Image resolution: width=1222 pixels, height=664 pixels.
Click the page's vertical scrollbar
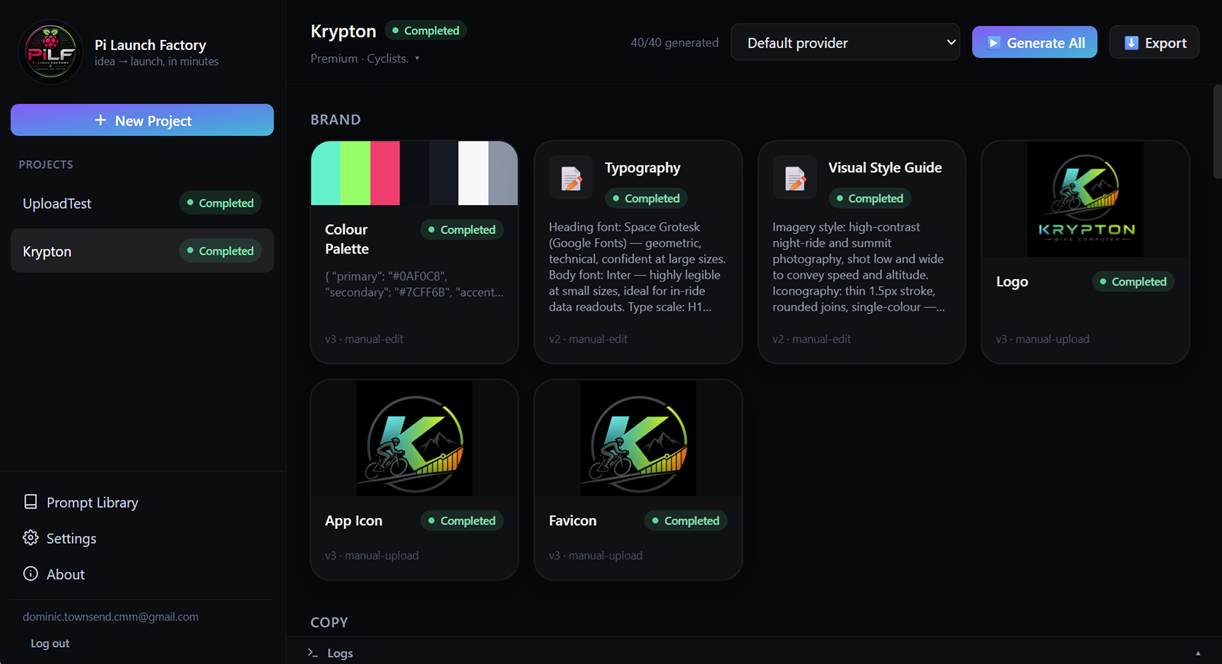[x=1216, y=130]
